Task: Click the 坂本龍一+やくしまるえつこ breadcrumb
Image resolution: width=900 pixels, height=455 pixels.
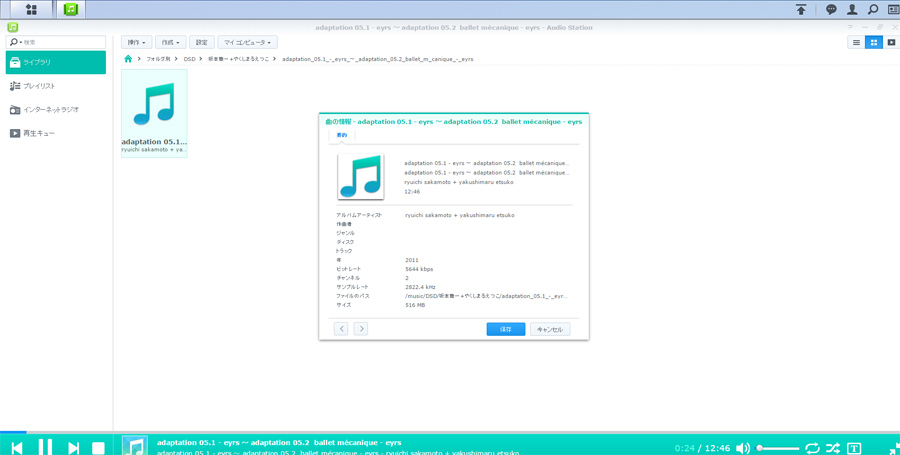Action: [238, 59]
